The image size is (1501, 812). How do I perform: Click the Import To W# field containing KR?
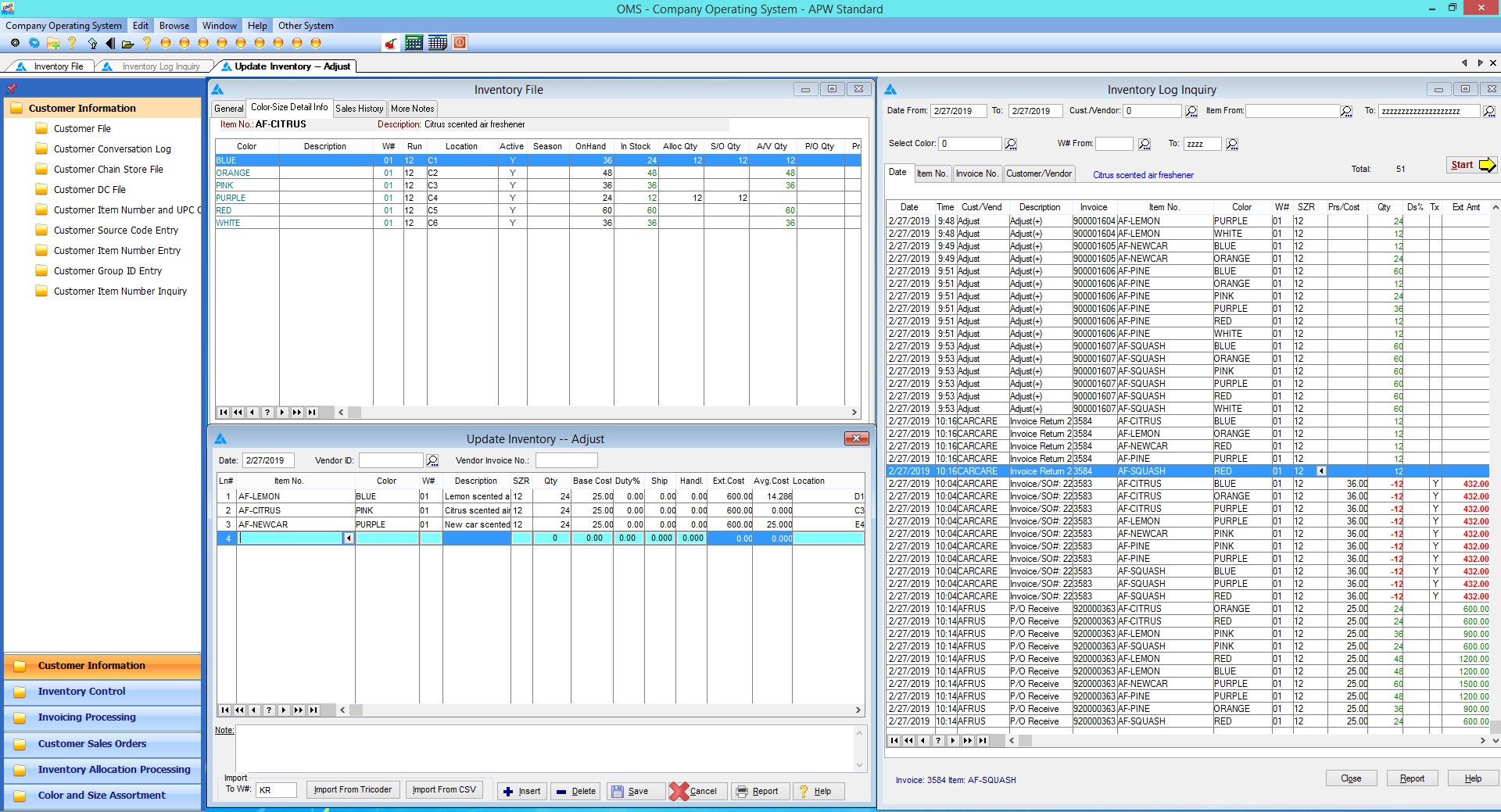[277, 790]
